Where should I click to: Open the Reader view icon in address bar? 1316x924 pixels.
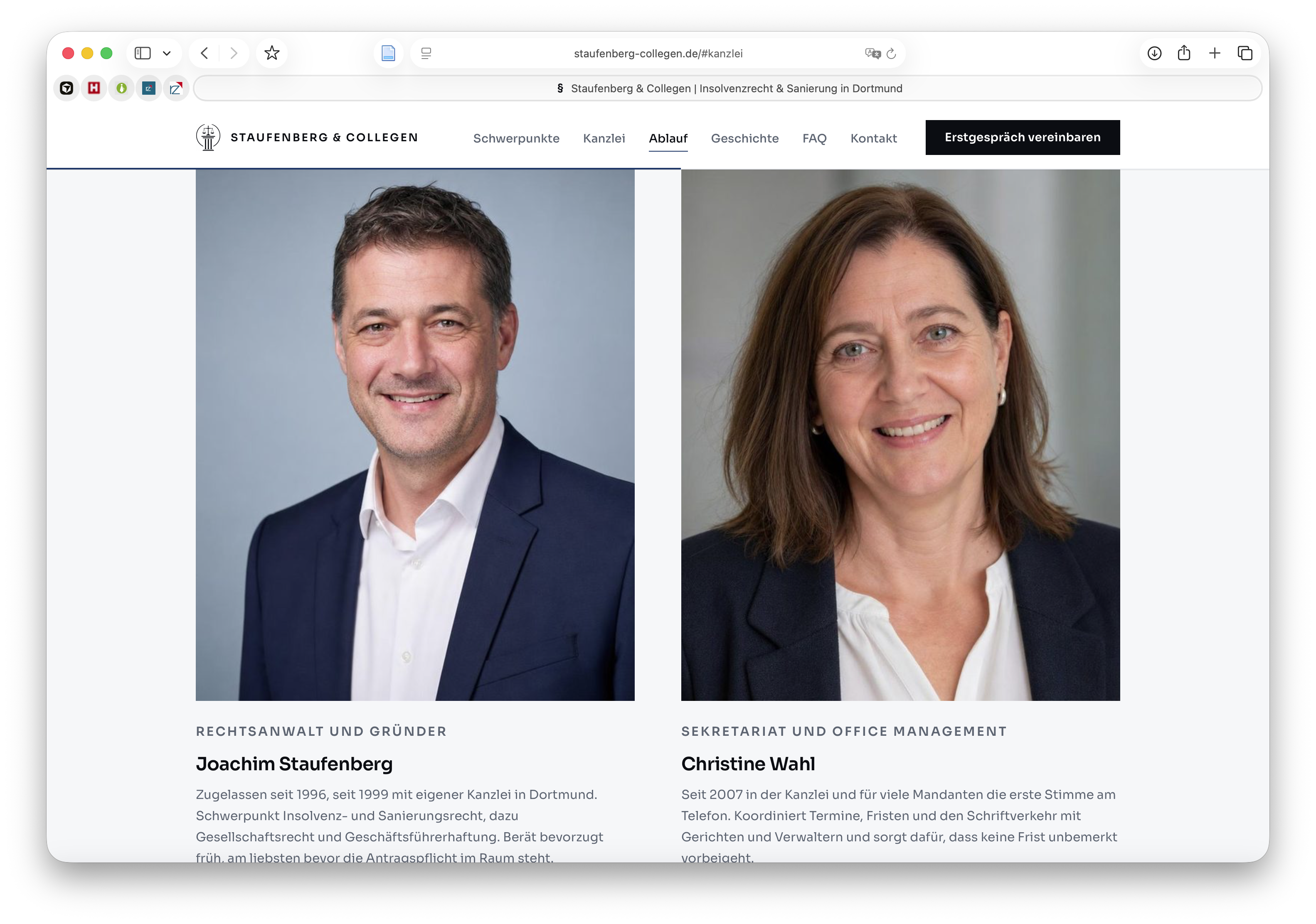[x=426, y=53]
